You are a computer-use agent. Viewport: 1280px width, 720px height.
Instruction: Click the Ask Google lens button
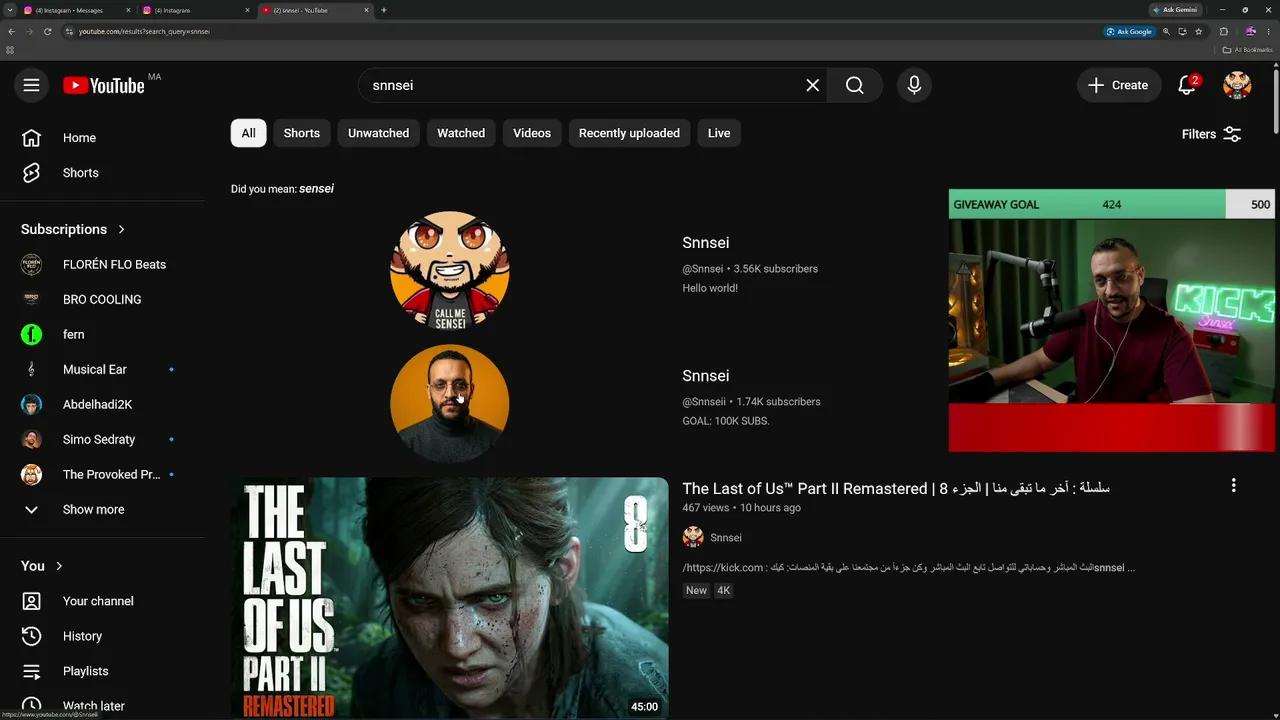click(1129, 31)
